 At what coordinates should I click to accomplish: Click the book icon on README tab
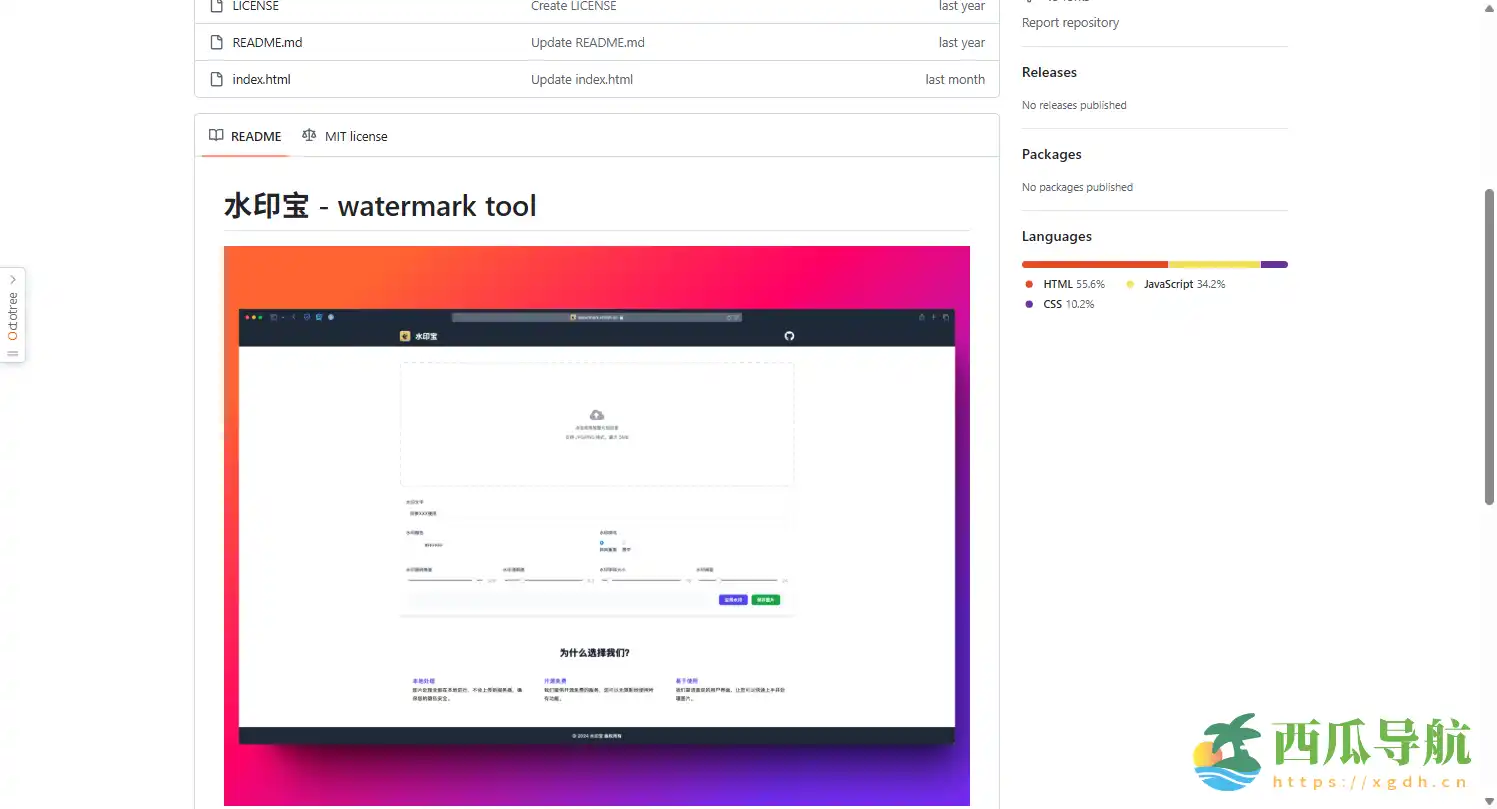(216, 136)
